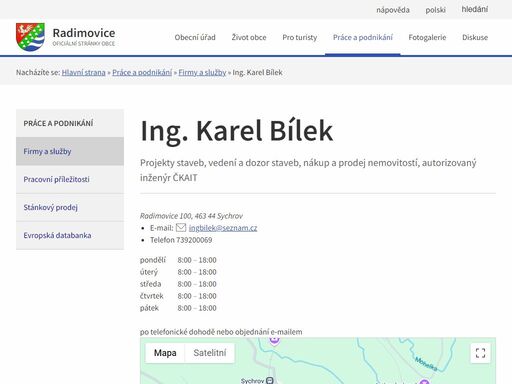Click the envelope icon next to e-mail
Image resolution: width=512 pixels, height=384 pixels.
click(x=181, y=228)
